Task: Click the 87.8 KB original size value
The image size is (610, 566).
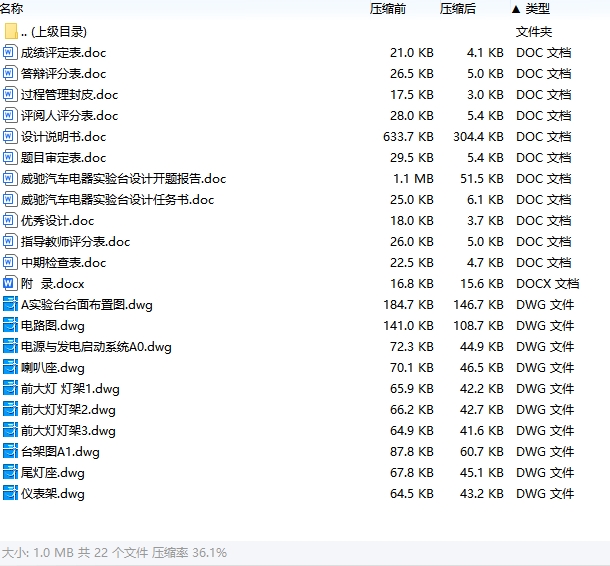Action: coord(412,452)
